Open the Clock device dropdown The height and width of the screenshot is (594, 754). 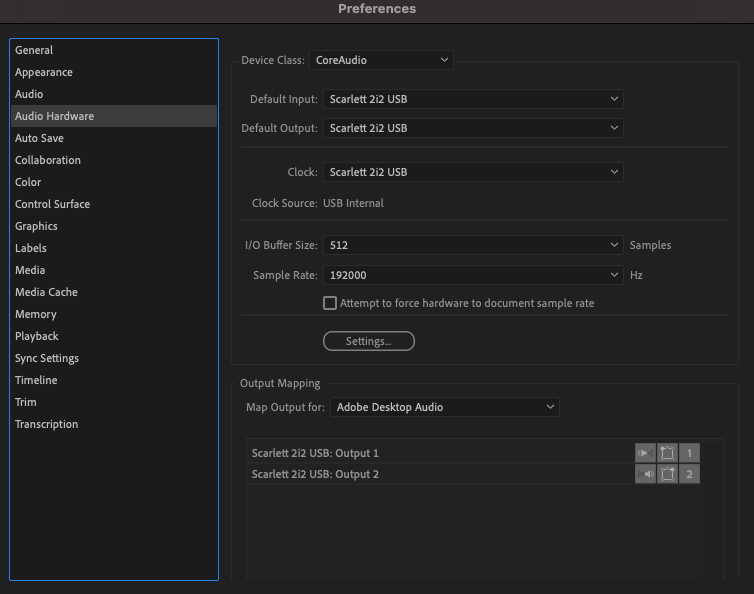click(473, 172)
